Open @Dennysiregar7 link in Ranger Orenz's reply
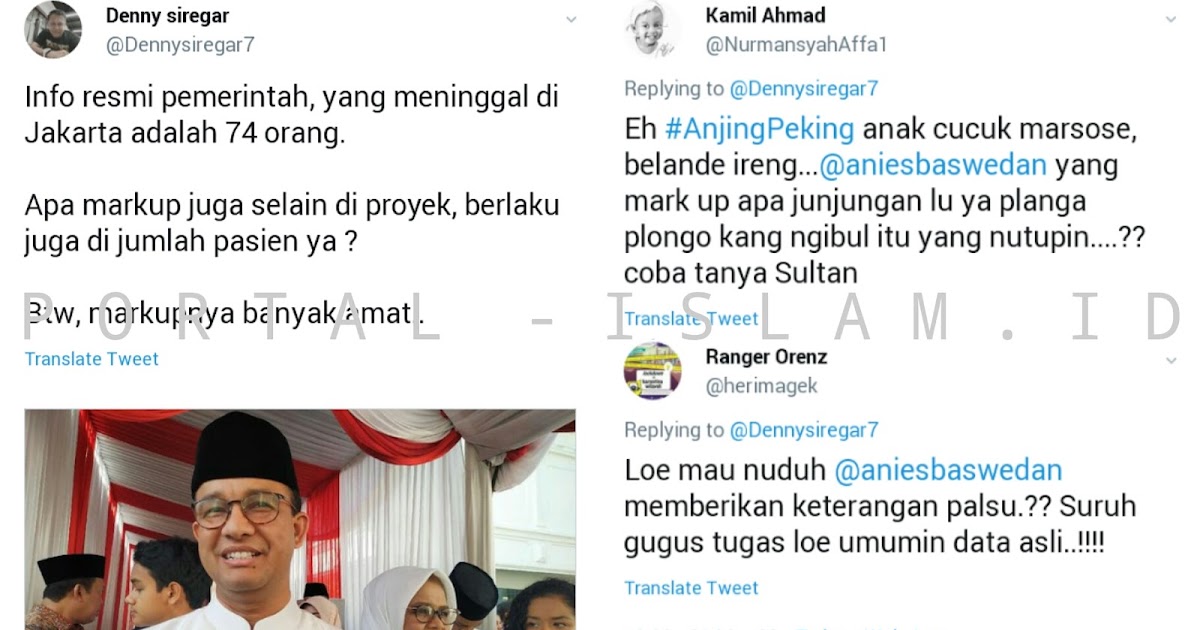This screenshot has height=630, width=1200. (x=804, y=430)
